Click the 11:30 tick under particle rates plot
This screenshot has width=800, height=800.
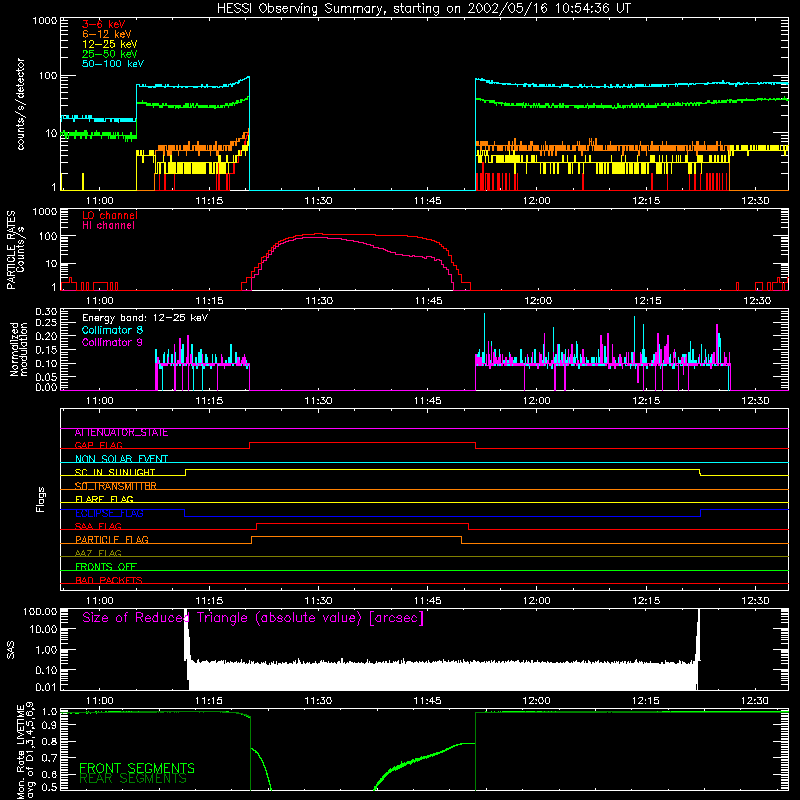pos(319,301)
